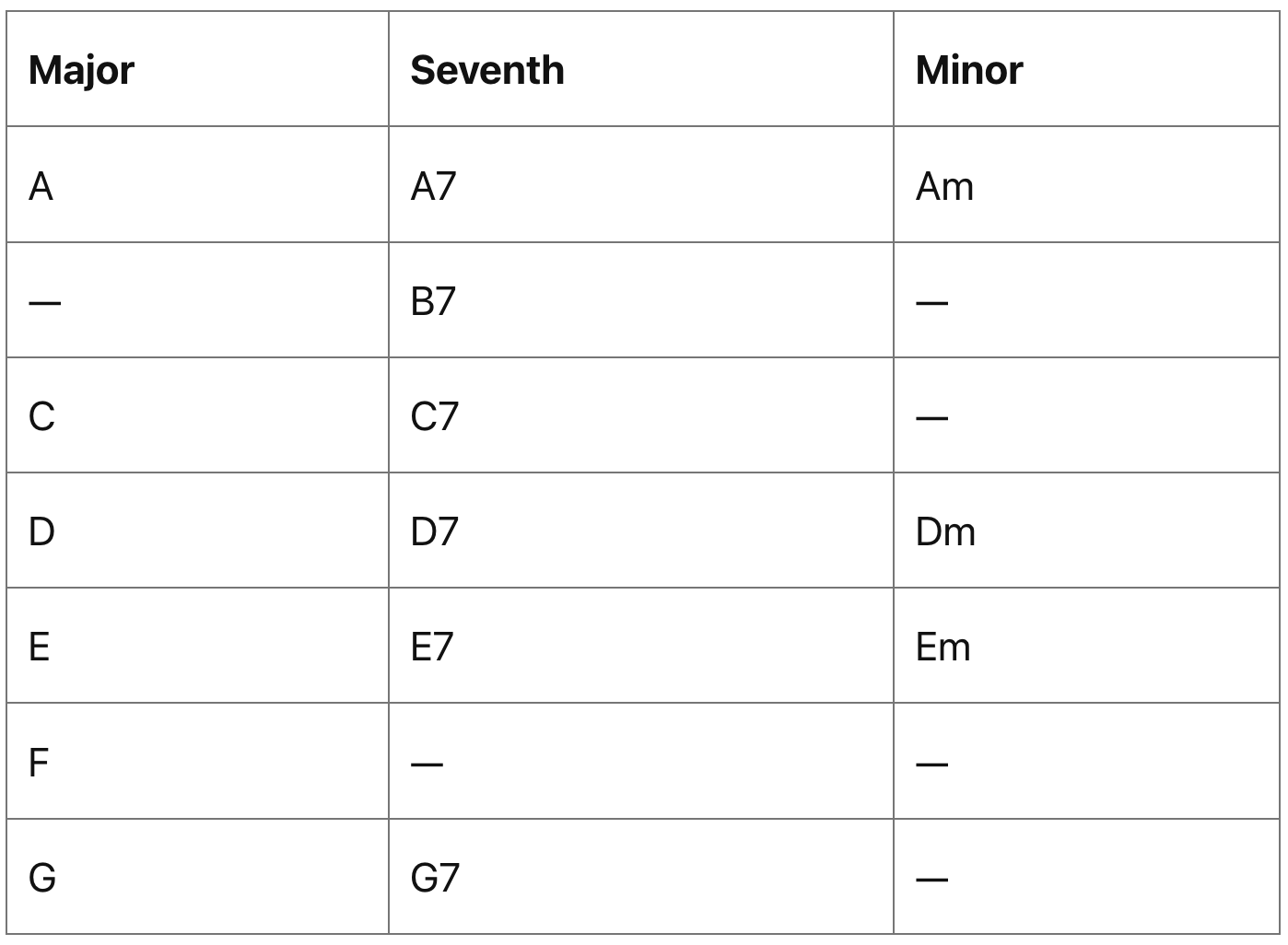Select the C major chord cell

[41, 417]
